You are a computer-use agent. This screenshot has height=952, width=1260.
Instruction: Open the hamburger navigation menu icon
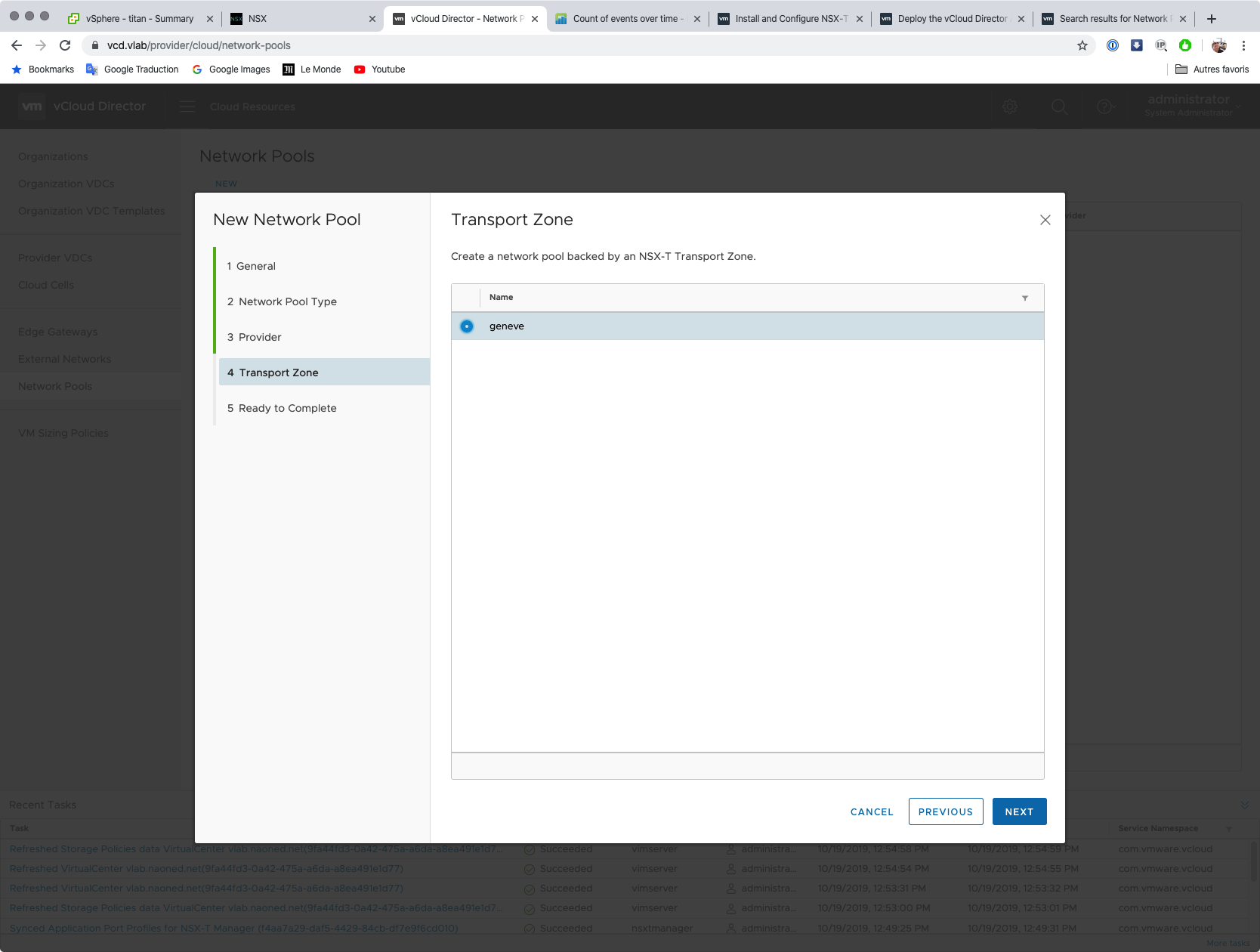pyautogui.click(x=187, y=107)
